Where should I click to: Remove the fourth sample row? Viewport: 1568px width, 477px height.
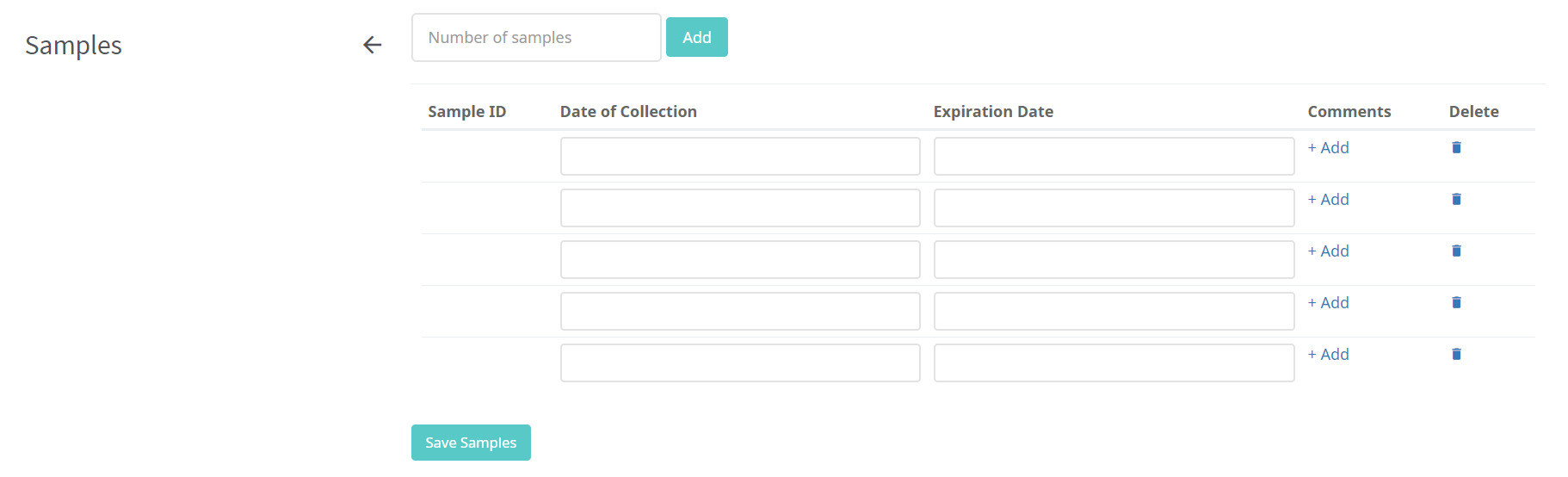1456,302
